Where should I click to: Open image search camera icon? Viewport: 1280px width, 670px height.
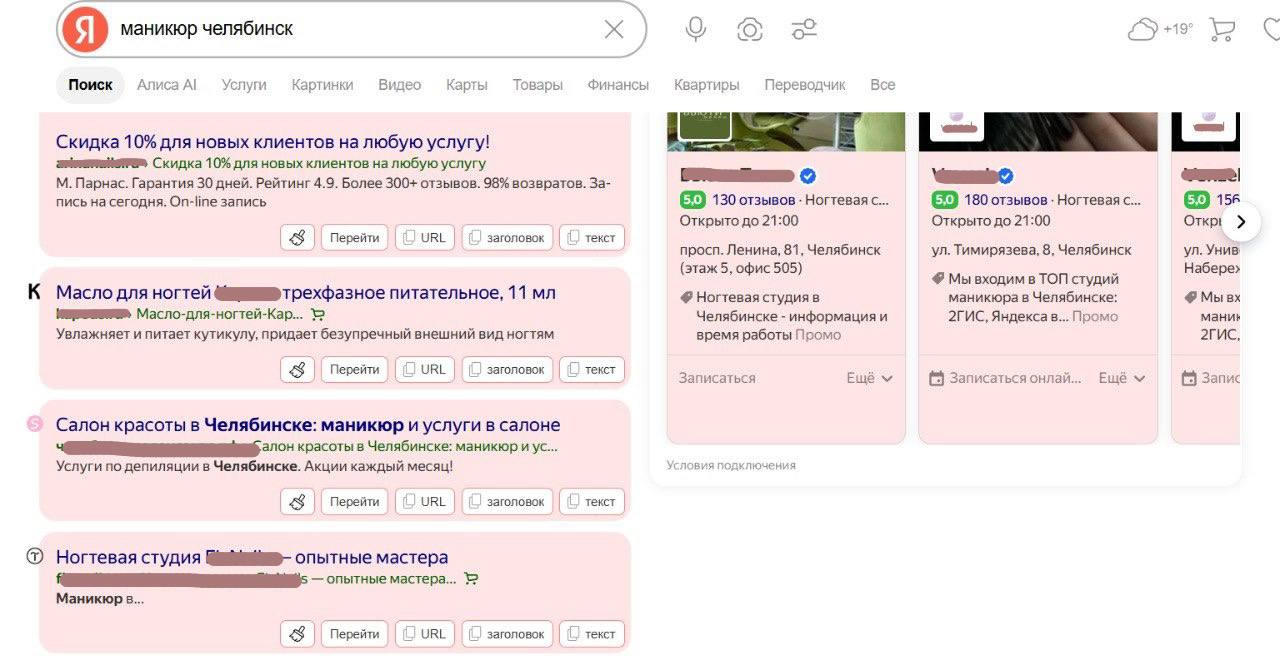coord(750,29)
